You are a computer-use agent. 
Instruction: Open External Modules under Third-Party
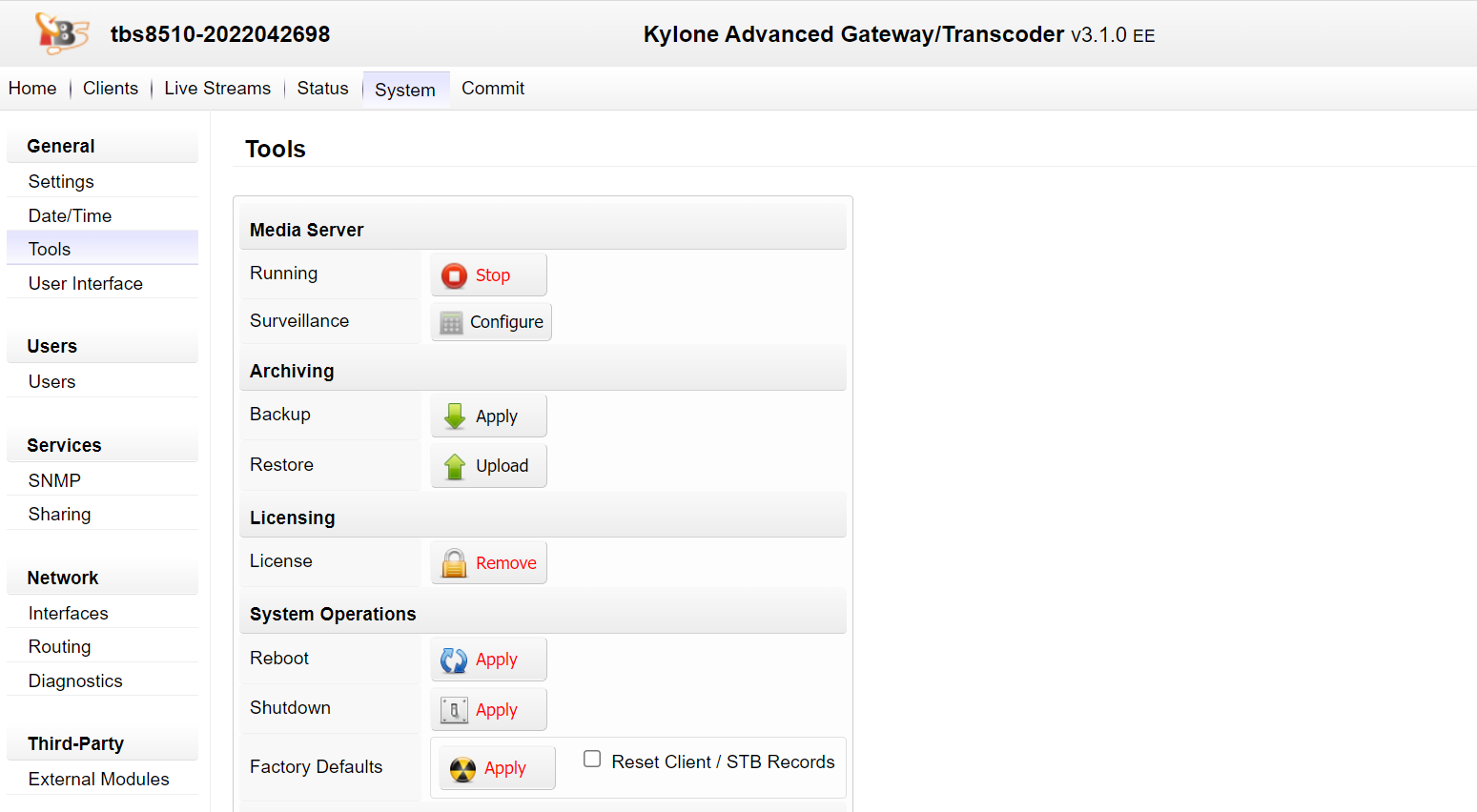[98, 779]
